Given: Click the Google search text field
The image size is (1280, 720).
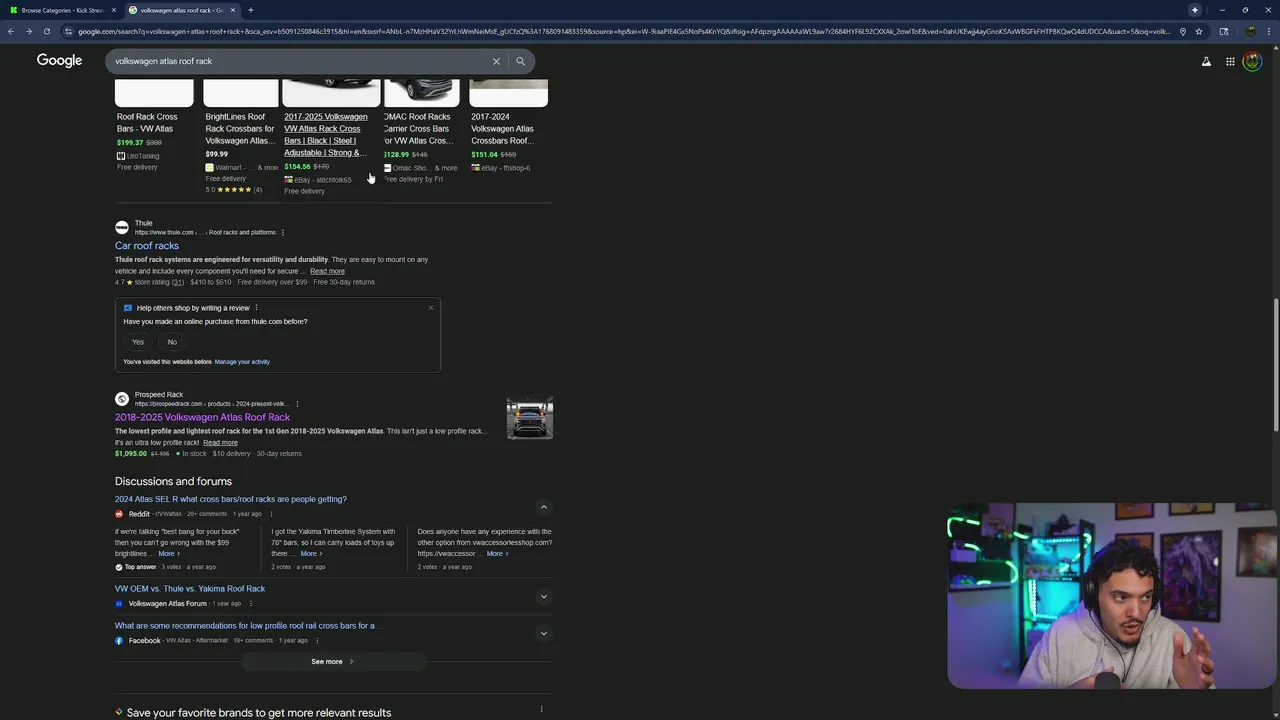Looking at the screenshot, I should coord(300,61).
